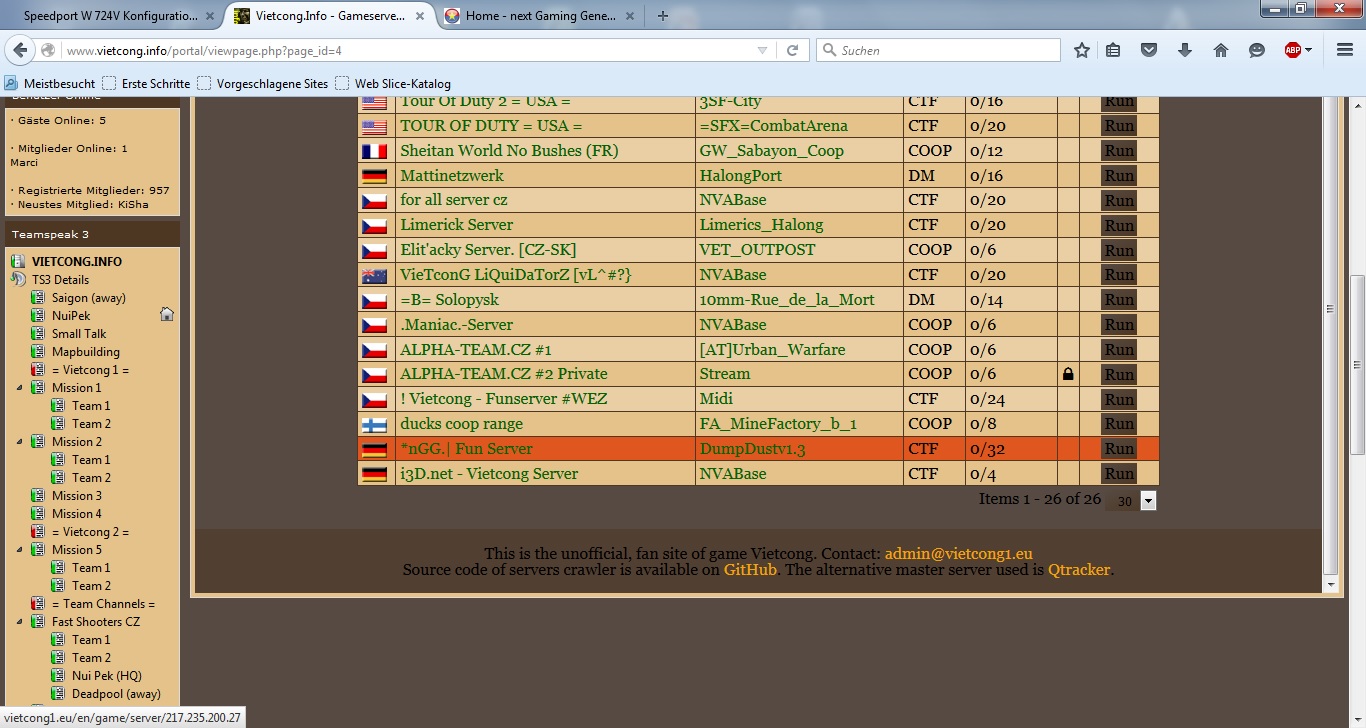Open Vorgeschlagene Sites bookmark
The height and width of the screenshot is (728, 1366).
[x=262, y=84]
